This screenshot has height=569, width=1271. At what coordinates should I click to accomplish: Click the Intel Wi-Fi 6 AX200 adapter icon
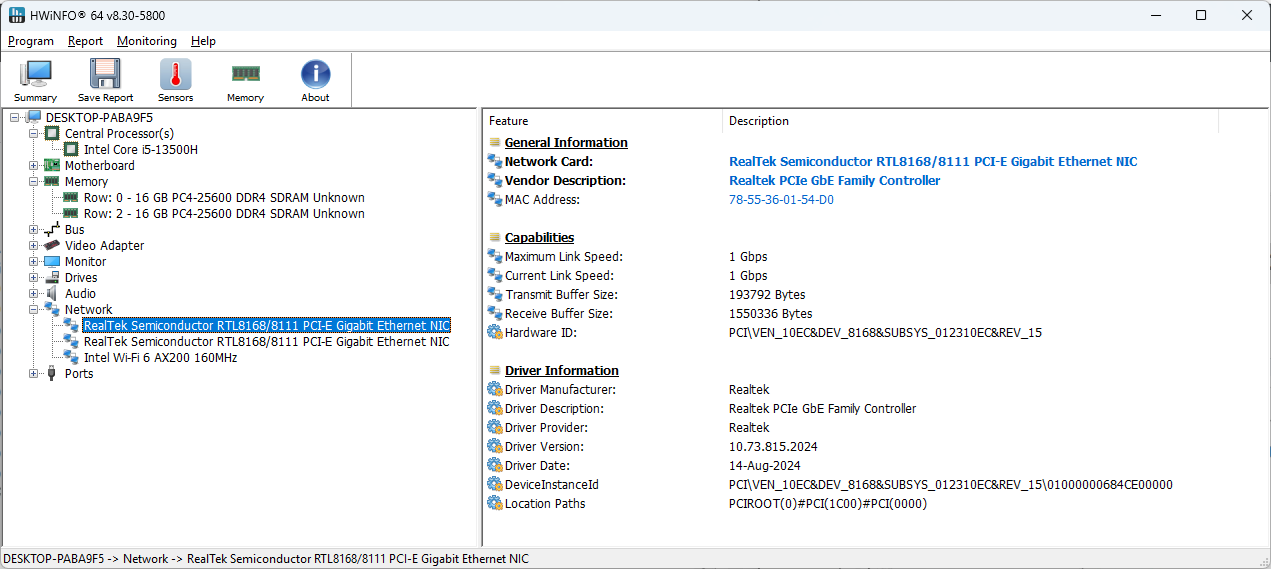pos(71,357)
